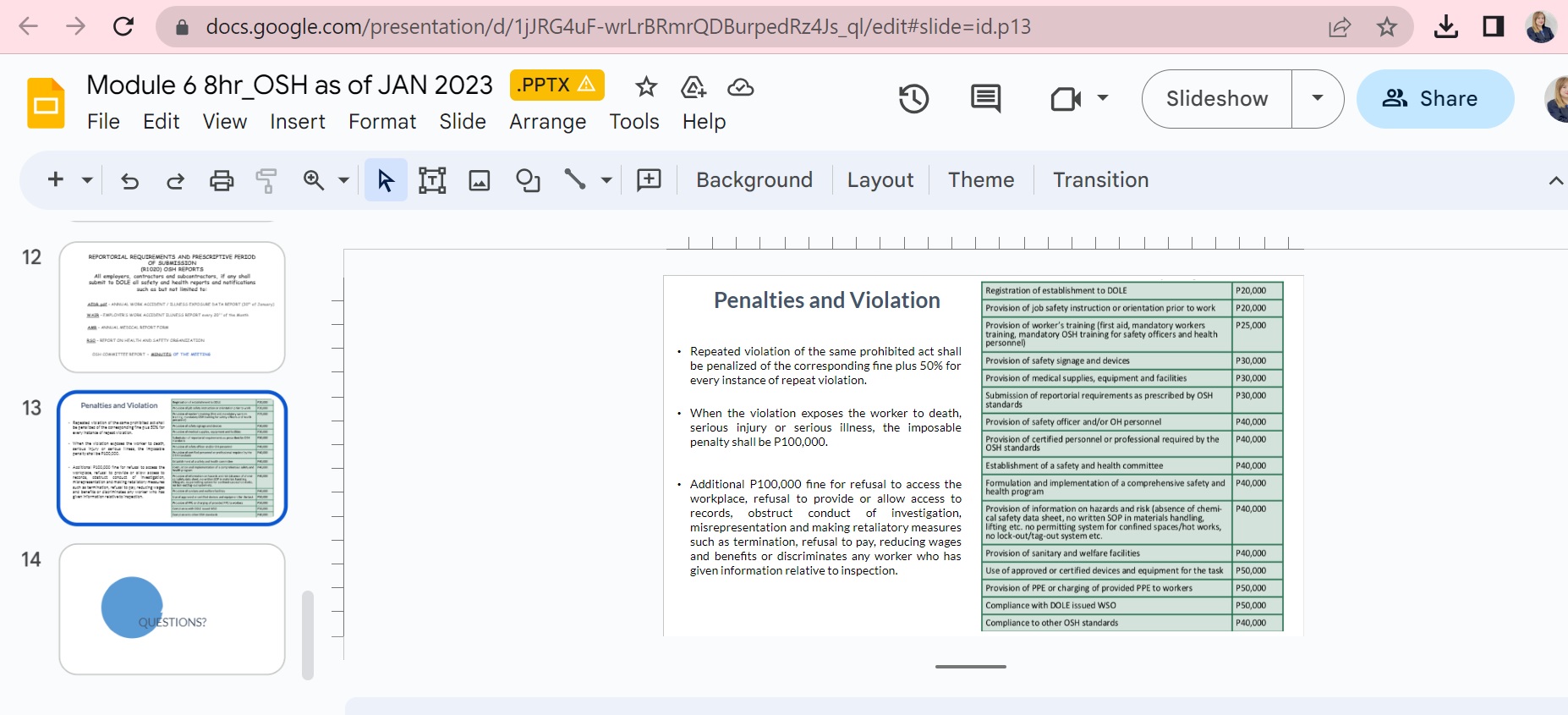Image resolution: width=1568 pixels, height=715 pixels.
Task: Go forward in browser history
Action: [x=76, y=26]
